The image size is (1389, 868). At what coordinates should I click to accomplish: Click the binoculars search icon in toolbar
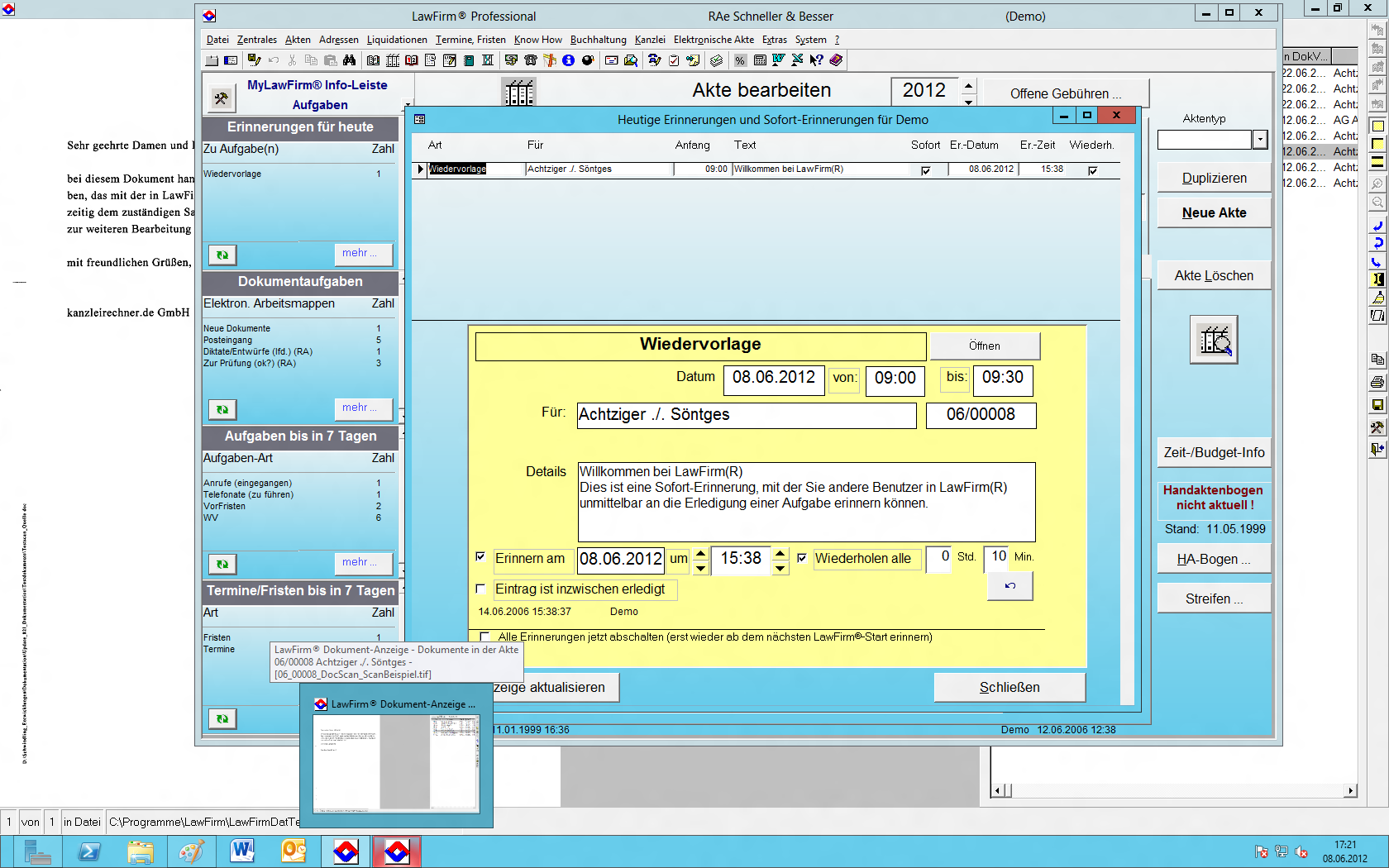(x=350, y=60)
